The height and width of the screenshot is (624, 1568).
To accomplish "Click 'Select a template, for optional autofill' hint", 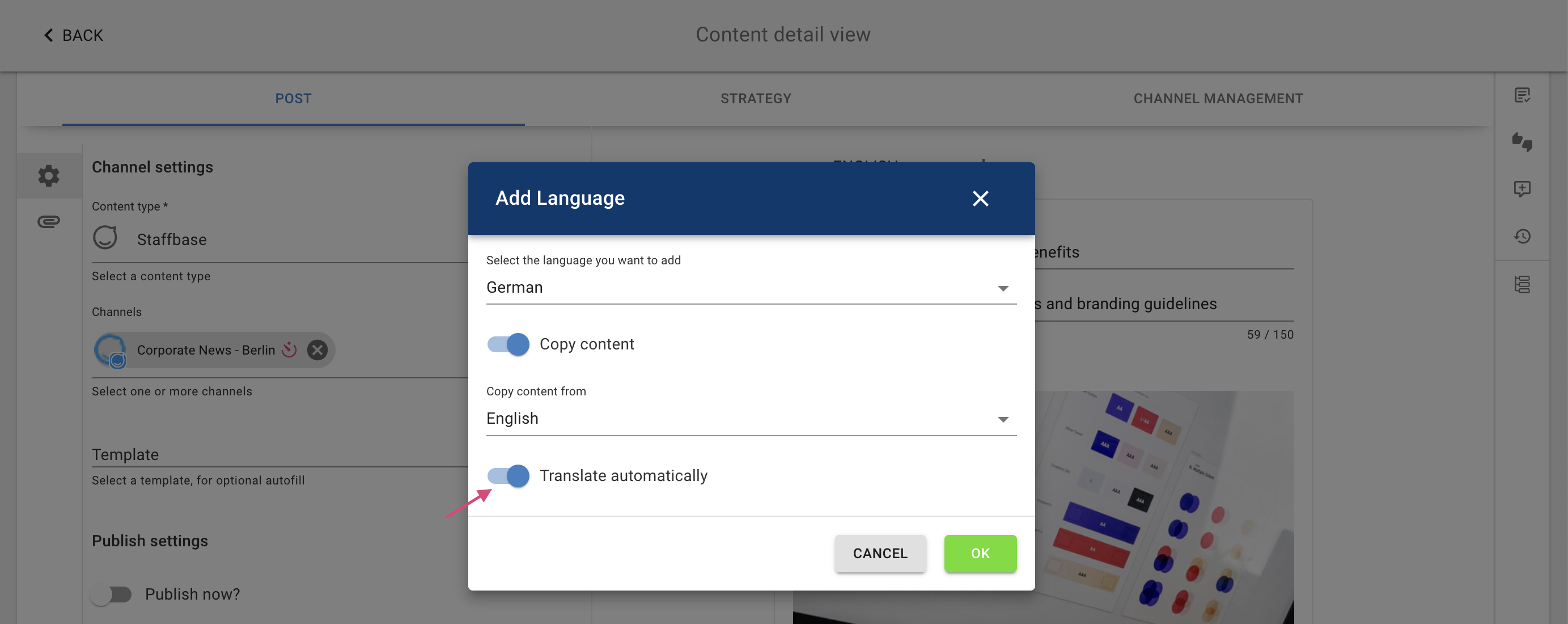I will 198,480.
